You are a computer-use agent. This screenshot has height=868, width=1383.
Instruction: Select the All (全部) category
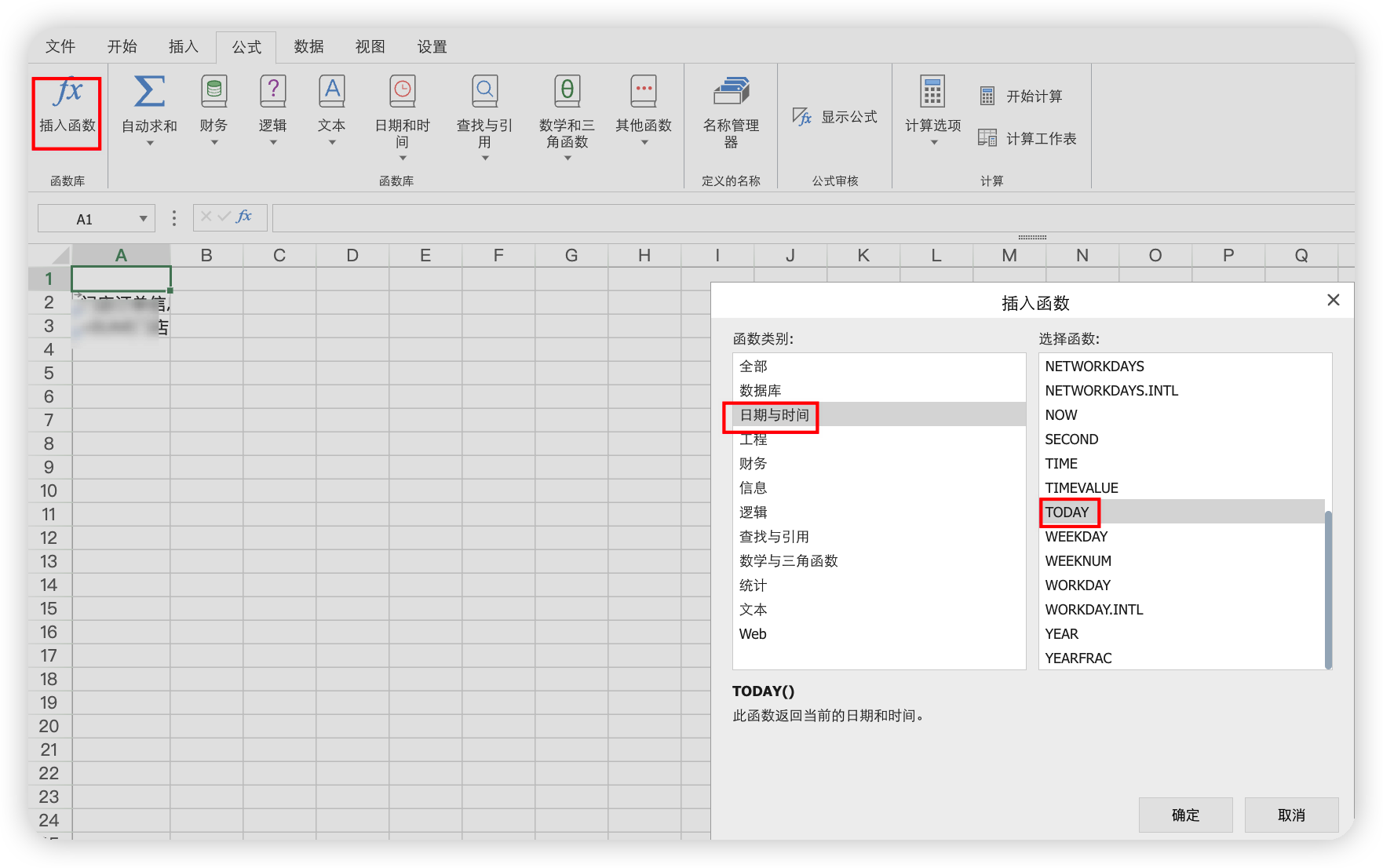tap(879, 366)
